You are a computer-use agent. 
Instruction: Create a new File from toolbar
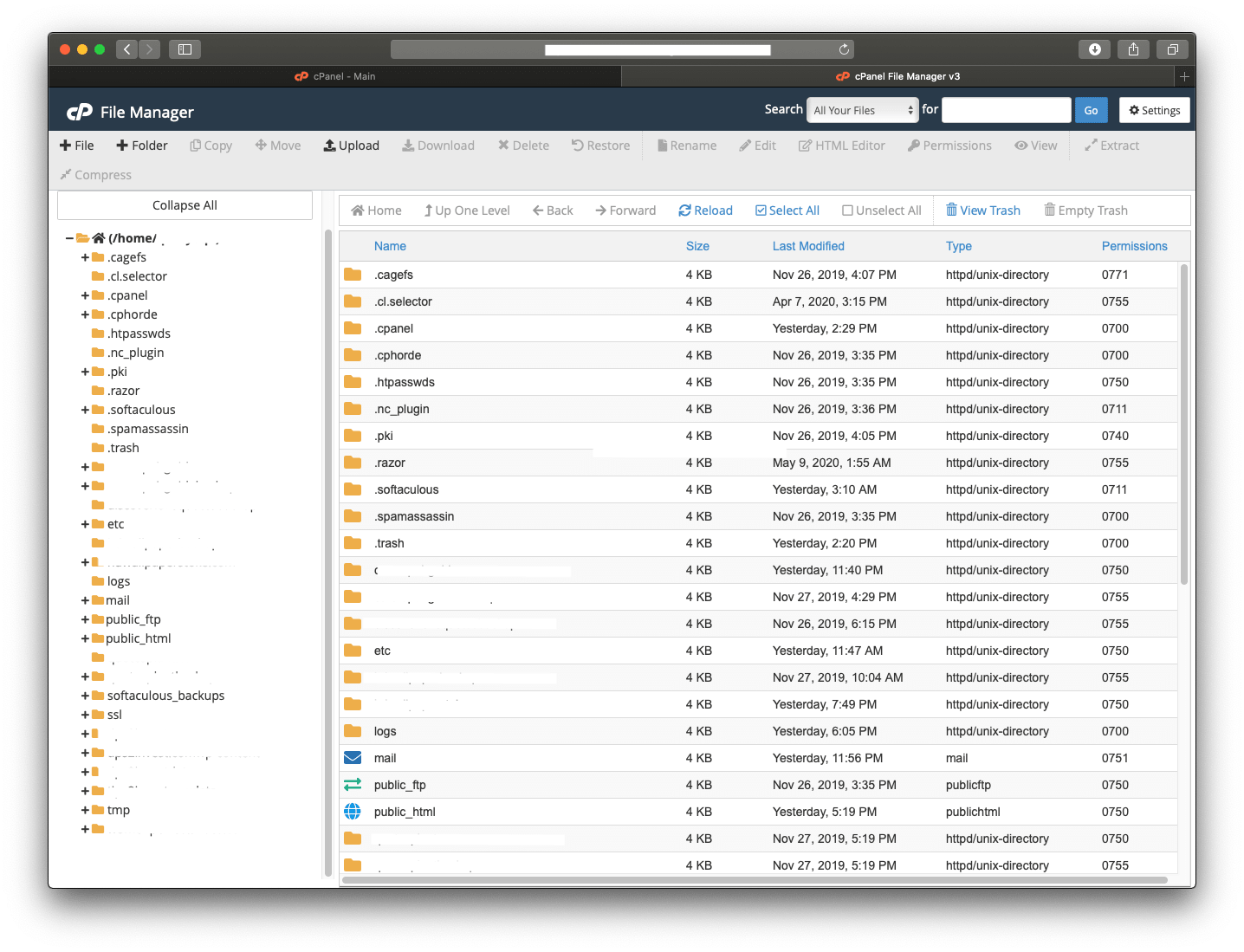[76, 146]
